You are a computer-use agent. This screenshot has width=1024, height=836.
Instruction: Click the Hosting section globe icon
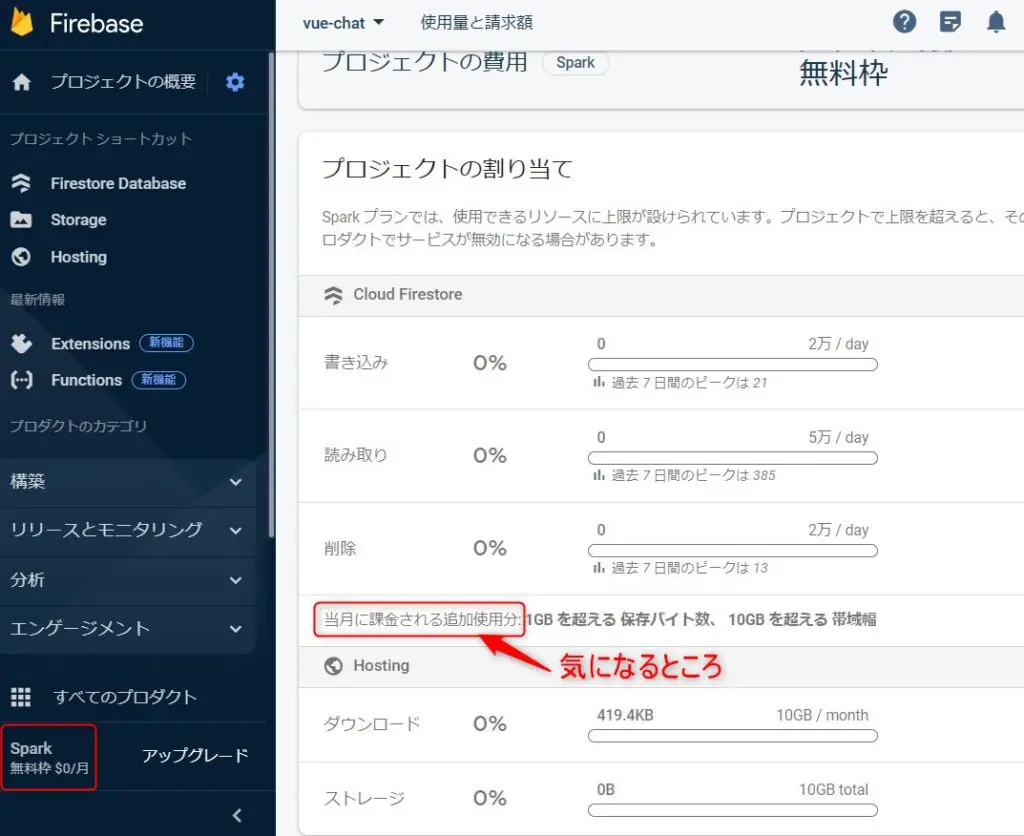[333, 666]
